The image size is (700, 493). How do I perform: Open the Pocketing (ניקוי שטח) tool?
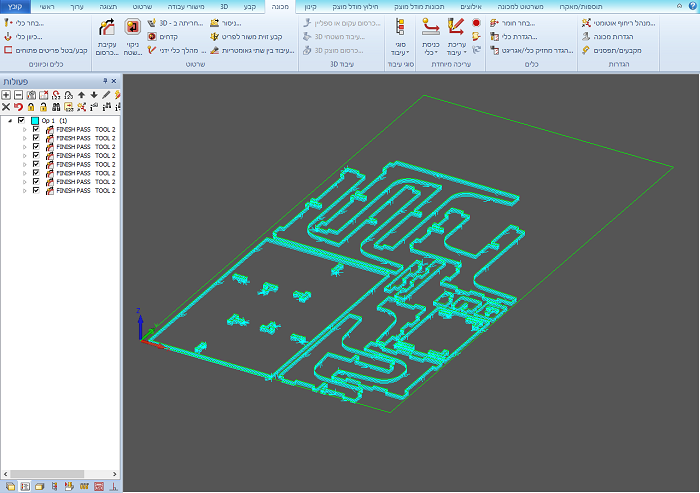tap(133, 28)
